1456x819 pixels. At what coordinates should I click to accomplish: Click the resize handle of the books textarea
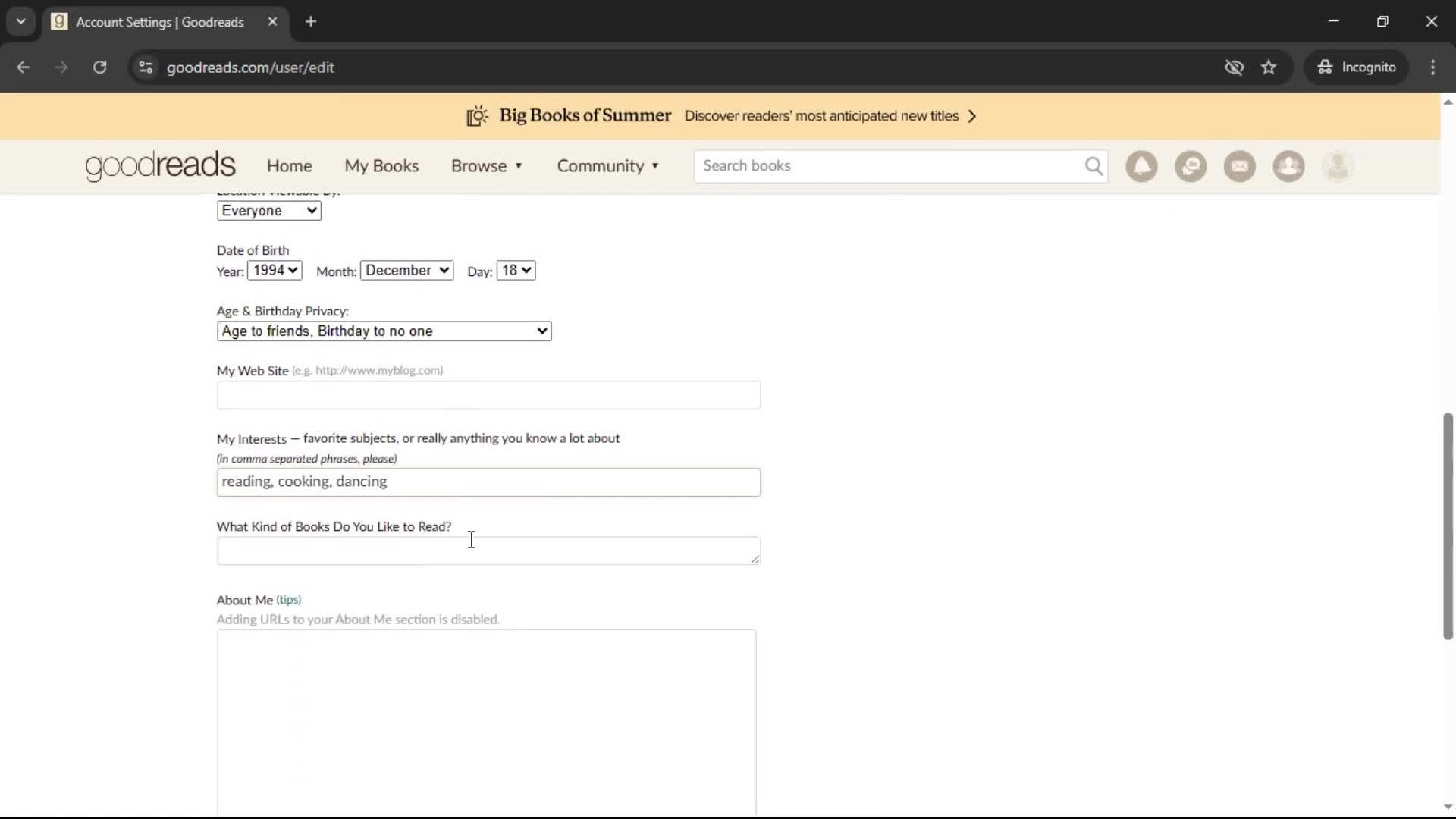pyautogui.click(x=755, y=559)
